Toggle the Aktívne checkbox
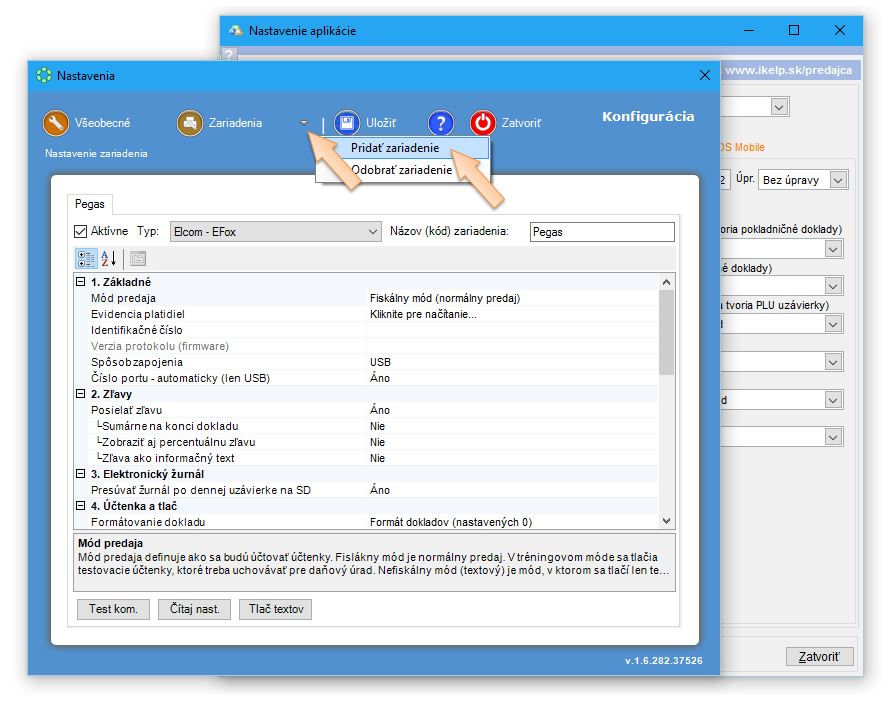This screenshot has width=883, height=702. [x=81, y=231]
